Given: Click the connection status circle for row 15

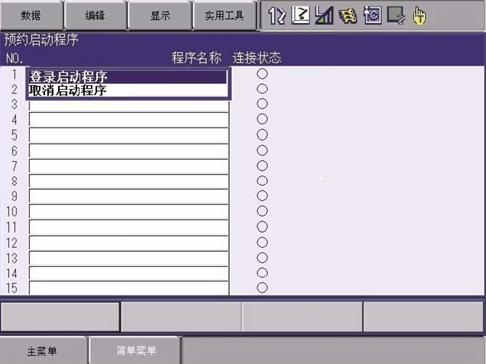Looking at the screenshot, I should click(x=262, y=288).
